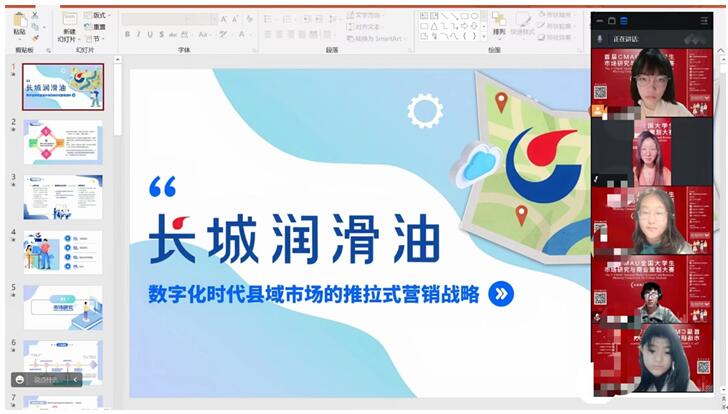Click the bullet list icon

[268, 19]
